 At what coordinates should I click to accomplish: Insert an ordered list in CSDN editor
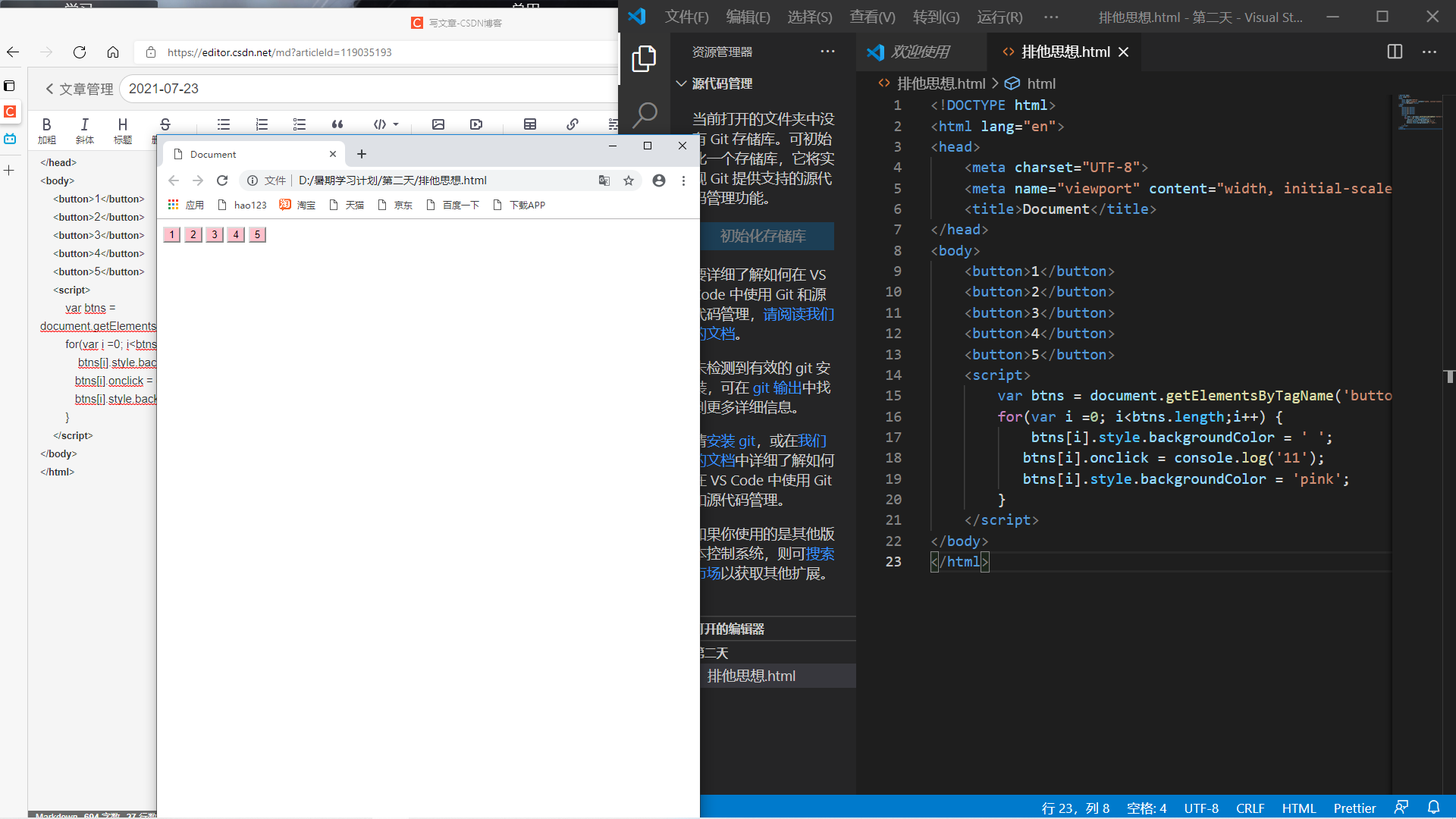point(262,124)
